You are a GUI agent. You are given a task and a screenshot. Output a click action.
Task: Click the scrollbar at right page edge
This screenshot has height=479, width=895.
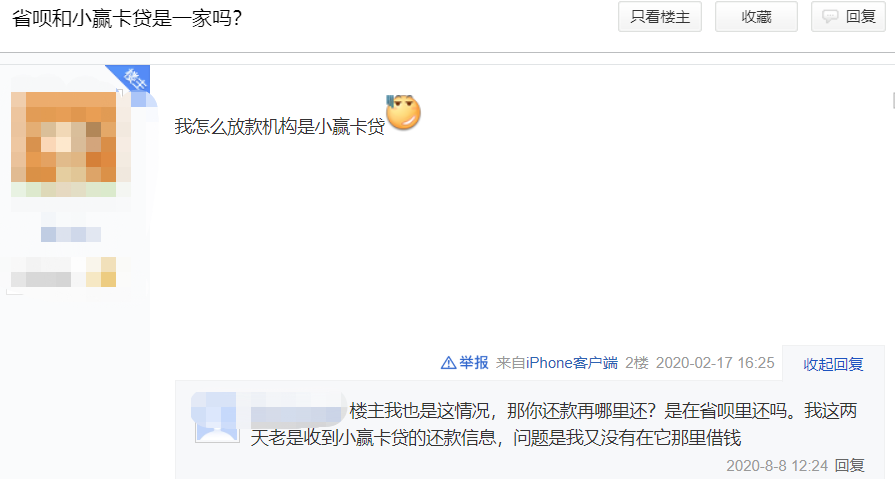point(893,100)
